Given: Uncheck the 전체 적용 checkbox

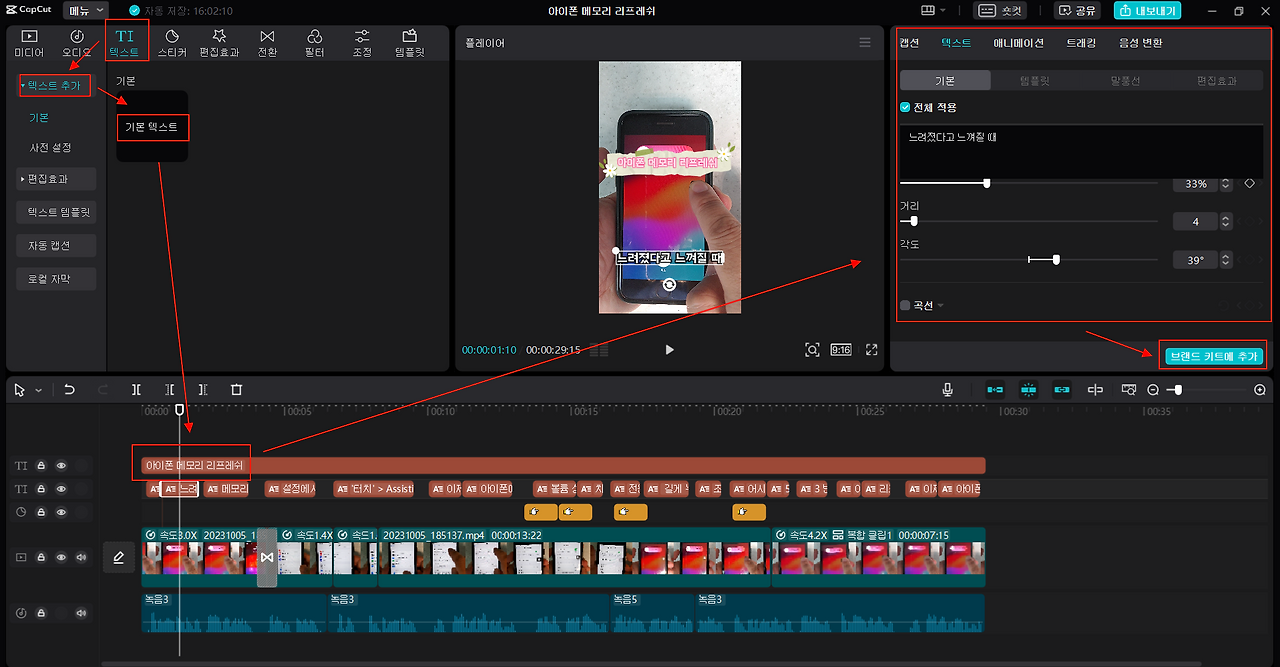Looking at the screenshot, I should coord(905,107).
